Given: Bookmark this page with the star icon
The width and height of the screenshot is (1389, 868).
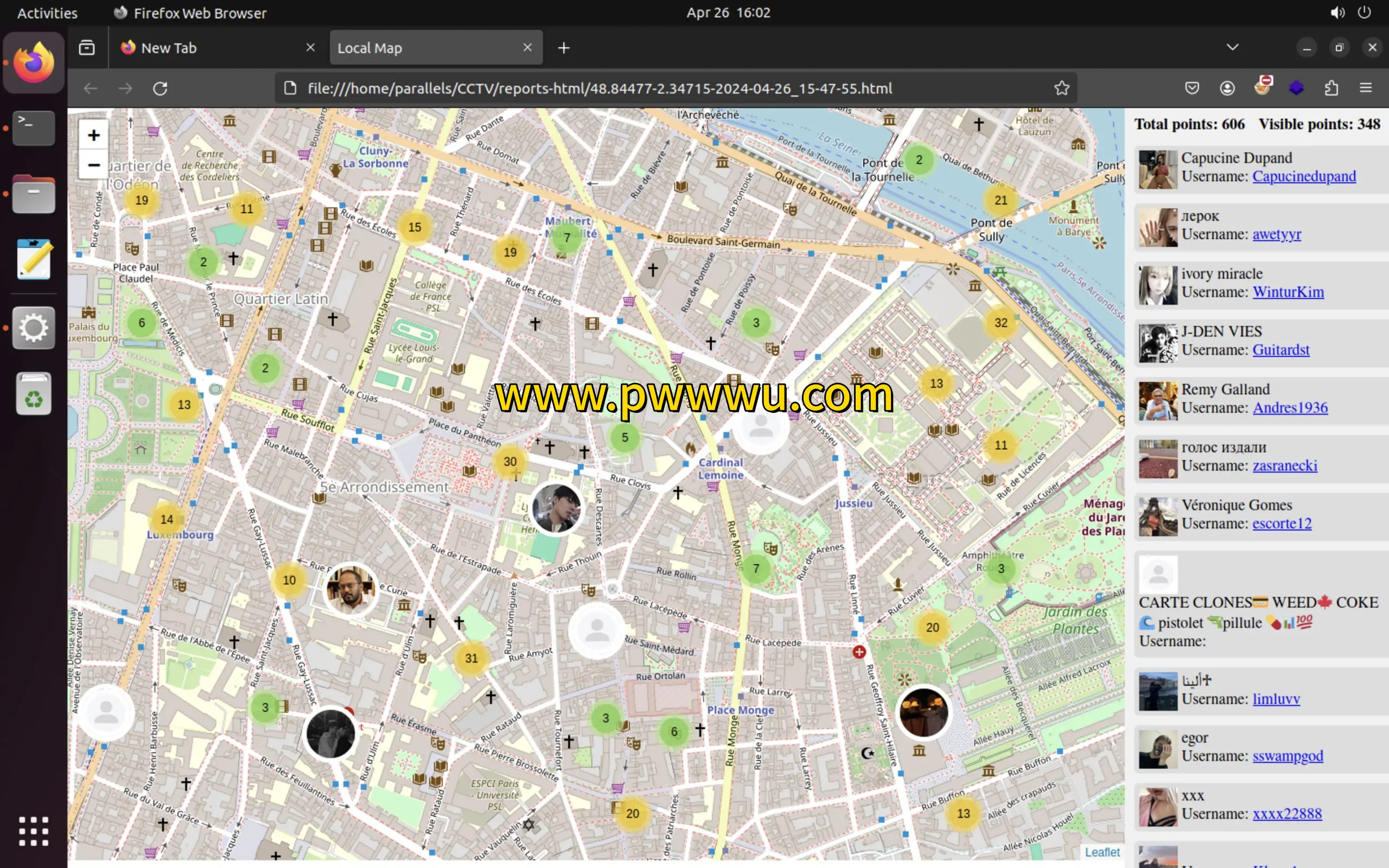Looking at the screenshot, I should (1061, 88).
